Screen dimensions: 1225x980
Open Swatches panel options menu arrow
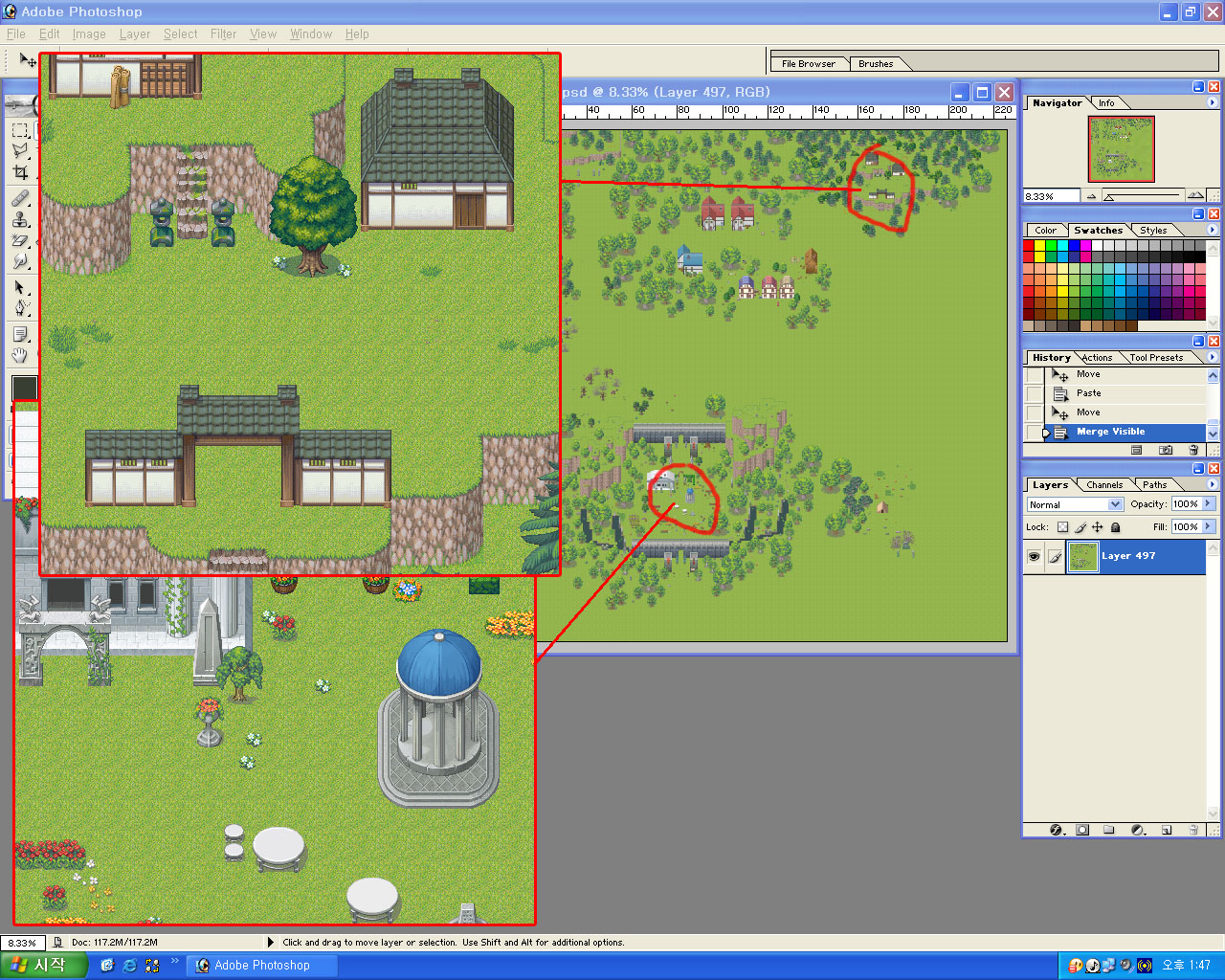point(1212,230)
